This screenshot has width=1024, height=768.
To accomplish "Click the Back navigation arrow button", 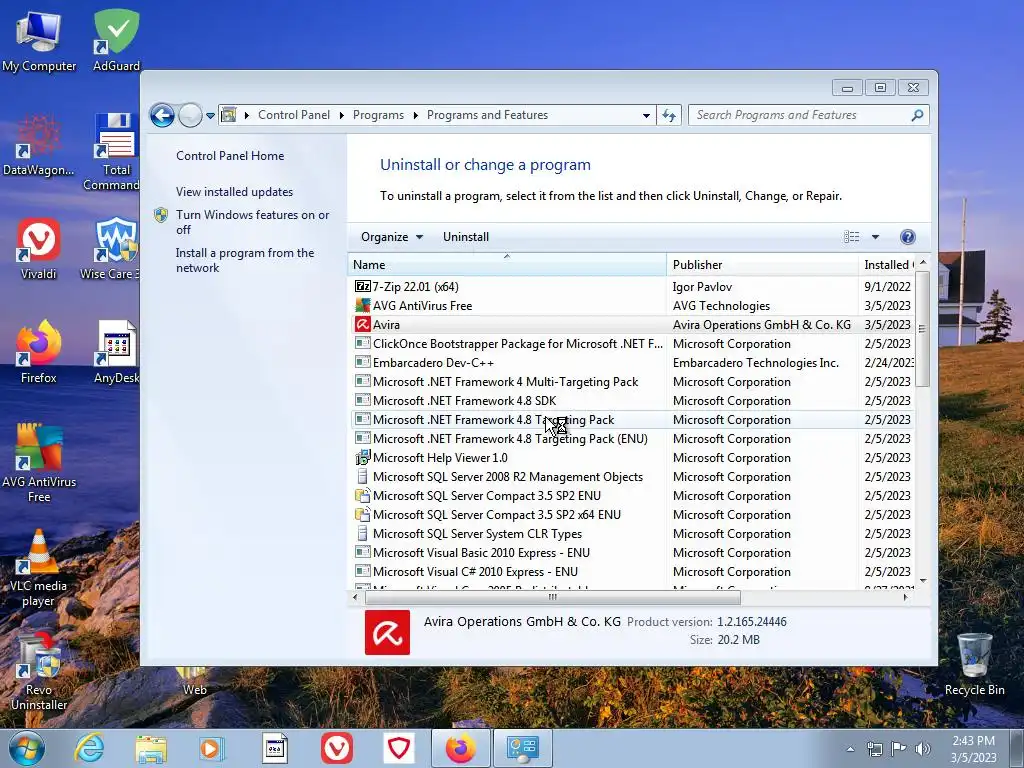I will [162, 116].
